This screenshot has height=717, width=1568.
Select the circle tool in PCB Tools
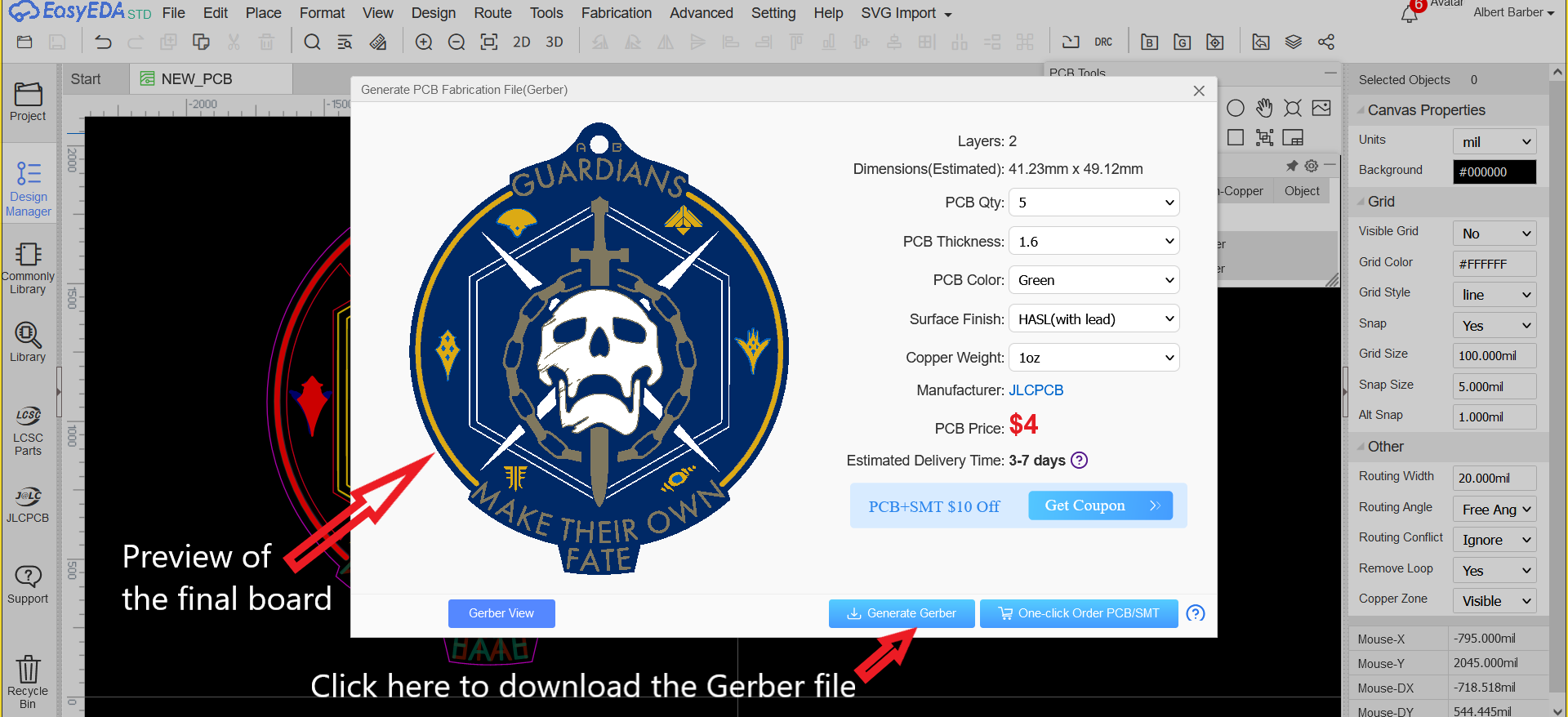click(1236, 108)
